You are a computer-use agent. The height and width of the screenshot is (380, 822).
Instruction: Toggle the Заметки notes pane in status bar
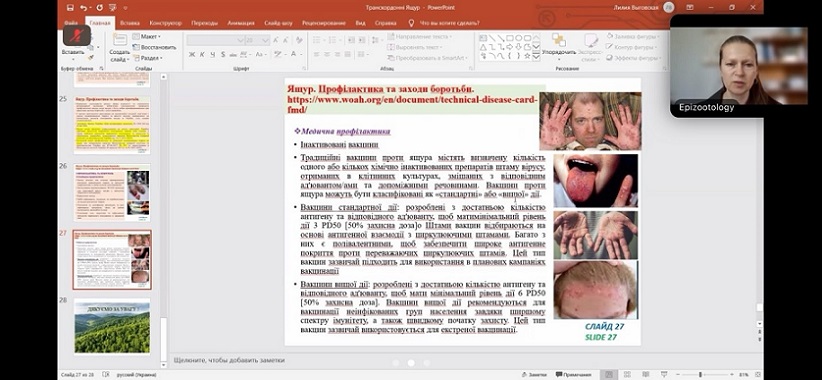[534, 374]
